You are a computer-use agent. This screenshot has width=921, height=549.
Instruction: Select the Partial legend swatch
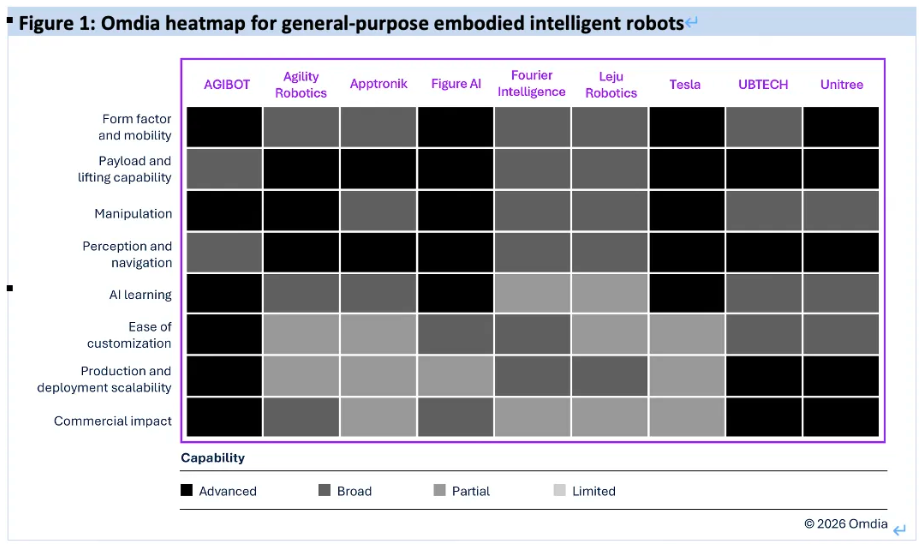coord(440,490)
